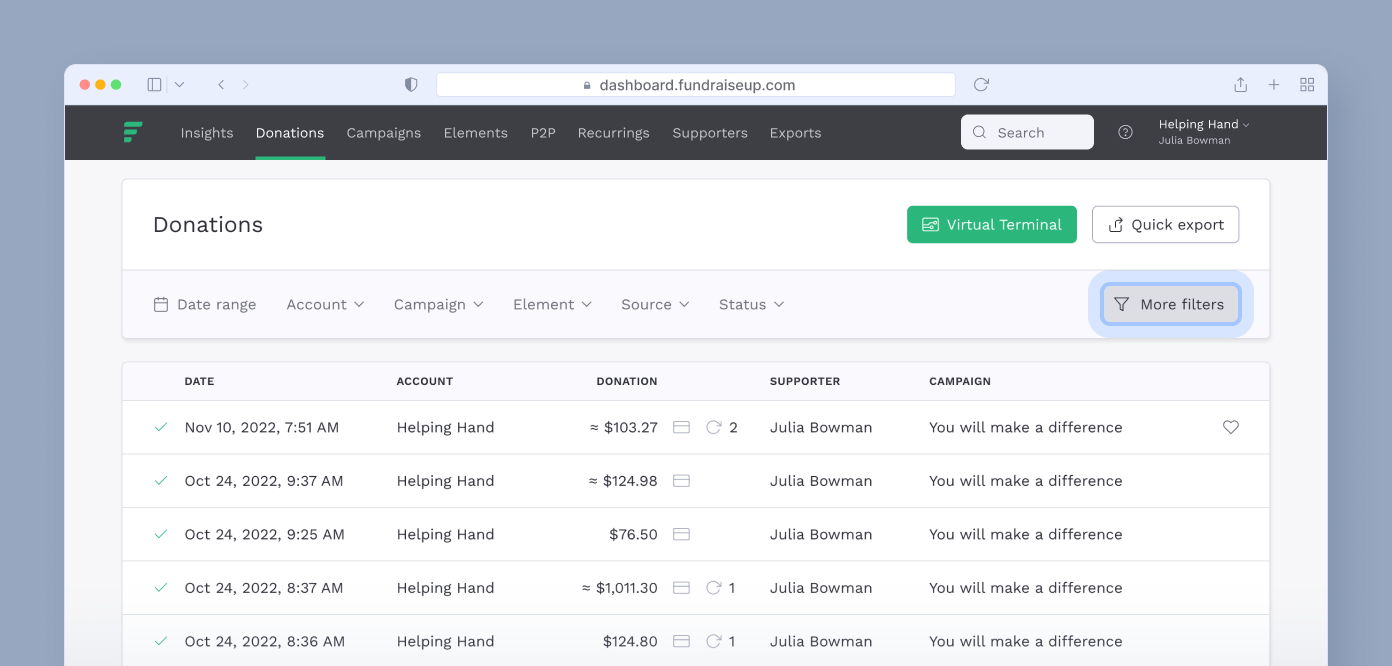Click the heart icon on Nov 10 donation
The width and height of the screenshot is (1392, 666).
coord(1231,427)
